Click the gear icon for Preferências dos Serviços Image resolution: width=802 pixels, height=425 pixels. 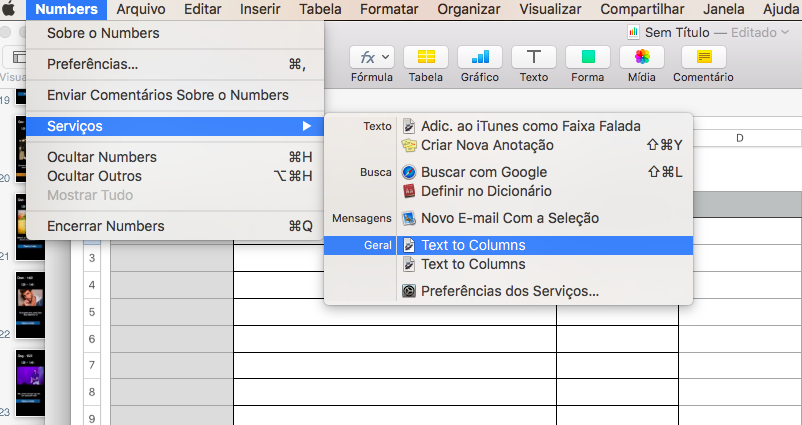pyautogui.click(x=409, y=291)
